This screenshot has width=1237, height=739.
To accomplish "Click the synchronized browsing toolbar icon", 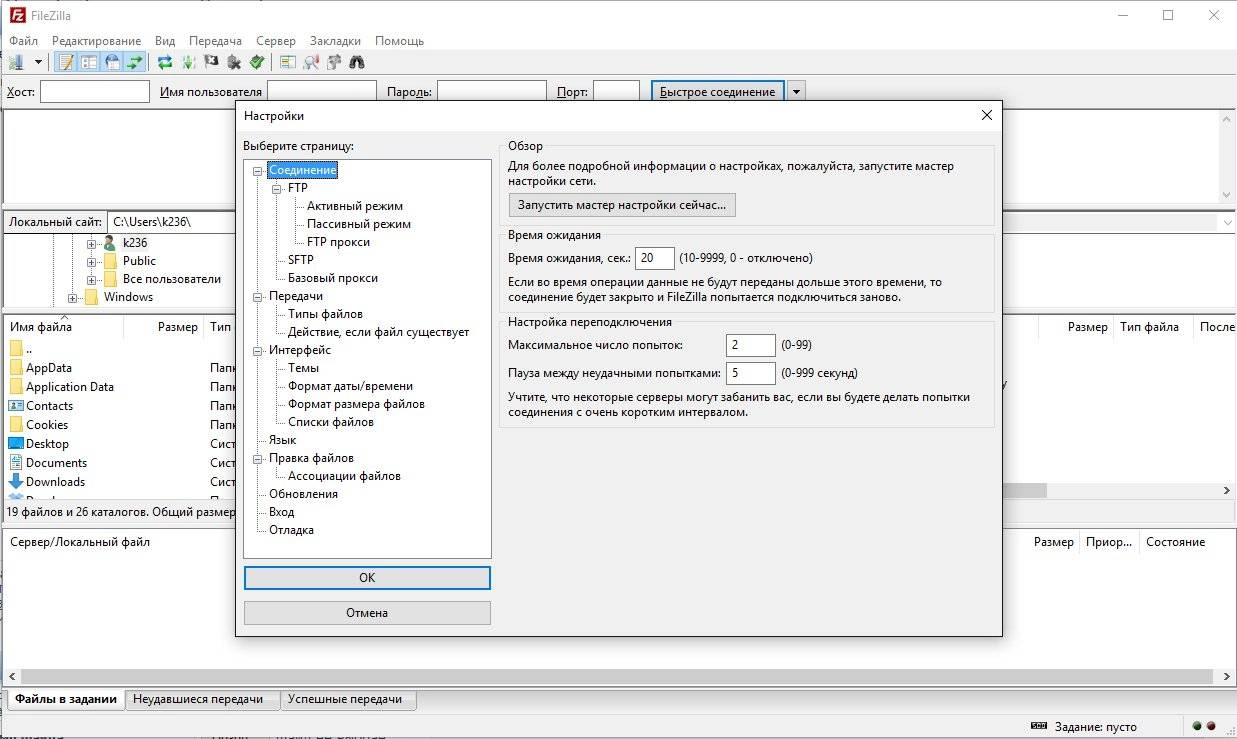I will (x=334, y=62).
